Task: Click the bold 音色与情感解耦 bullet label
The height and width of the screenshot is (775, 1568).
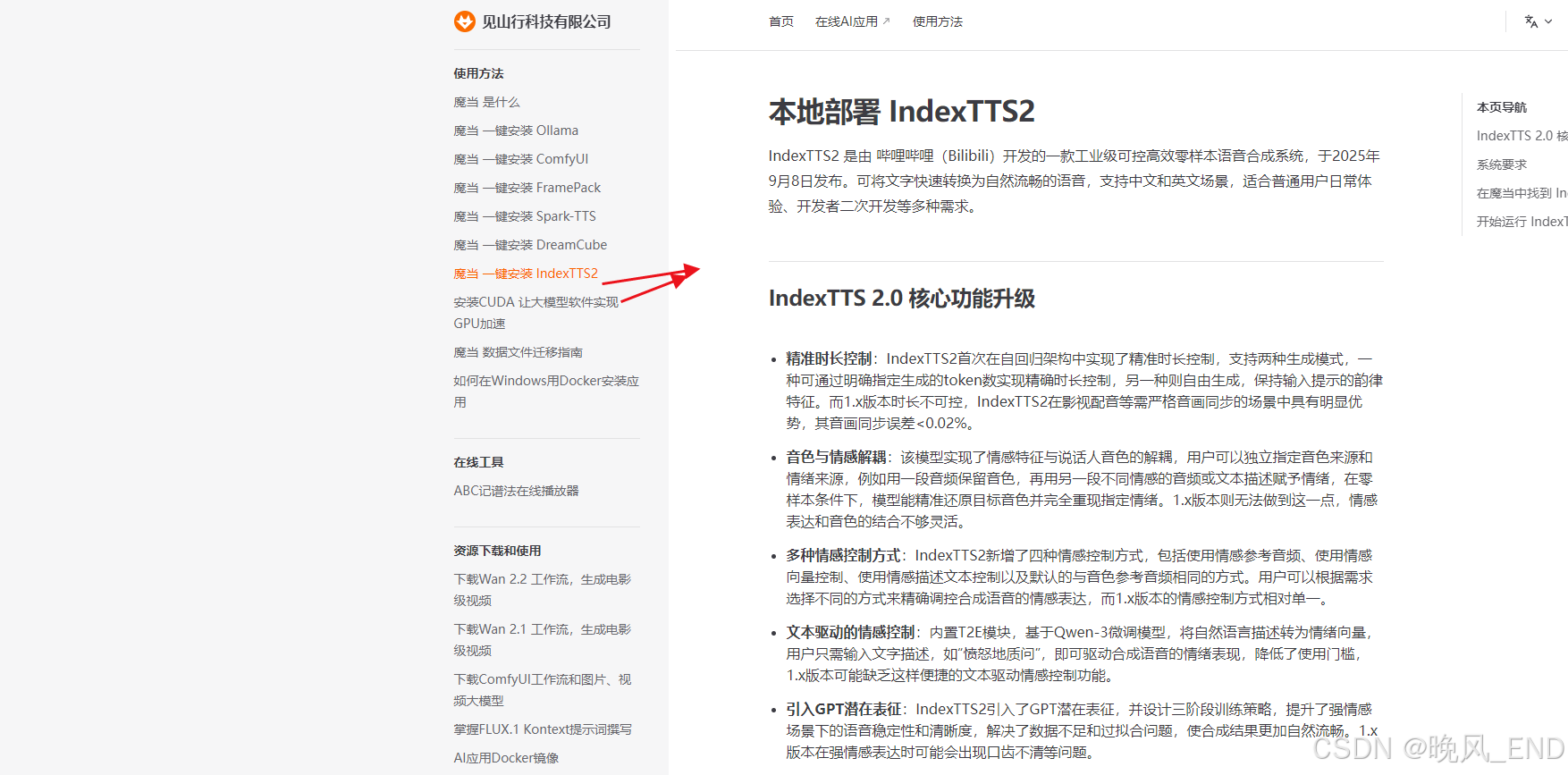Action: [836, 457]
